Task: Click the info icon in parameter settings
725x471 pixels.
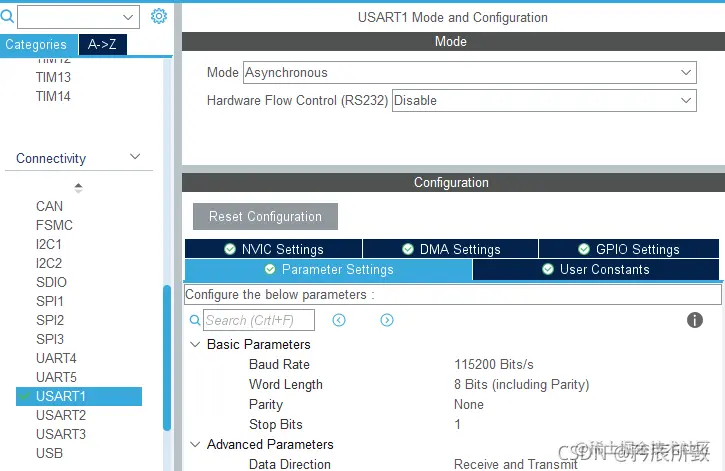Action: (694, 320)
